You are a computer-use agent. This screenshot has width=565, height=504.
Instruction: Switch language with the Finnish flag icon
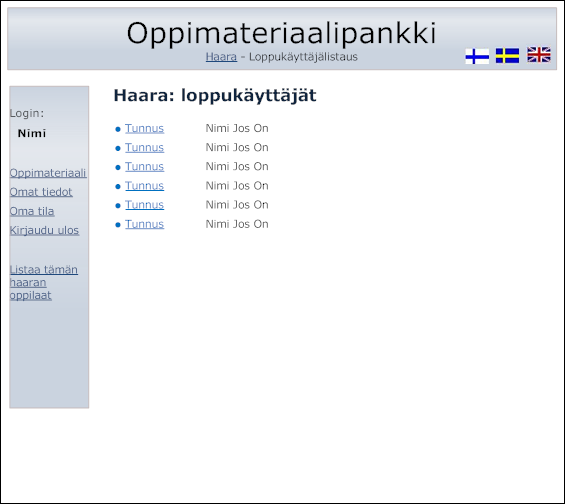[477, 56]
